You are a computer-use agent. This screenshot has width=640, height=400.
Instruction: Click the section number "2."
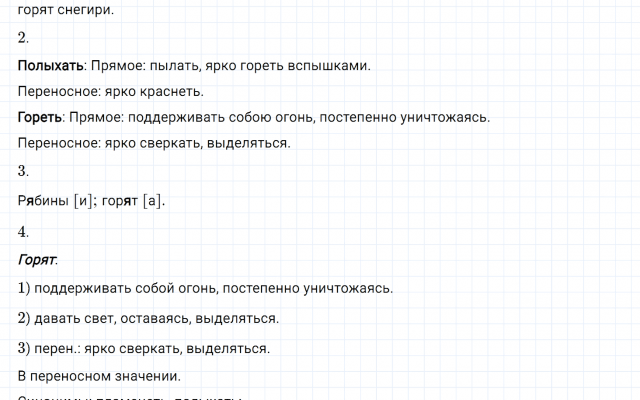(x=24, y=39)
